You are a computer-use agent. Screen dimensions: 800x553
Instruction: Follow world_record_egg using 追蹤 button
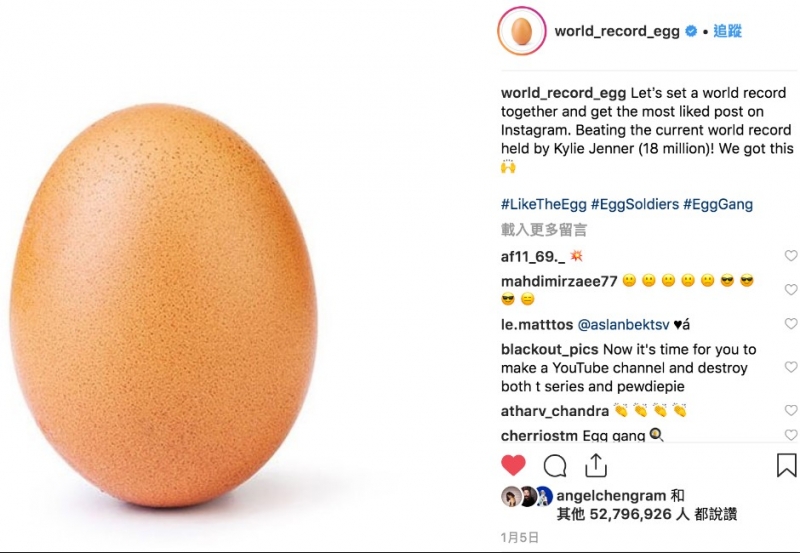[x=727, y=31]
